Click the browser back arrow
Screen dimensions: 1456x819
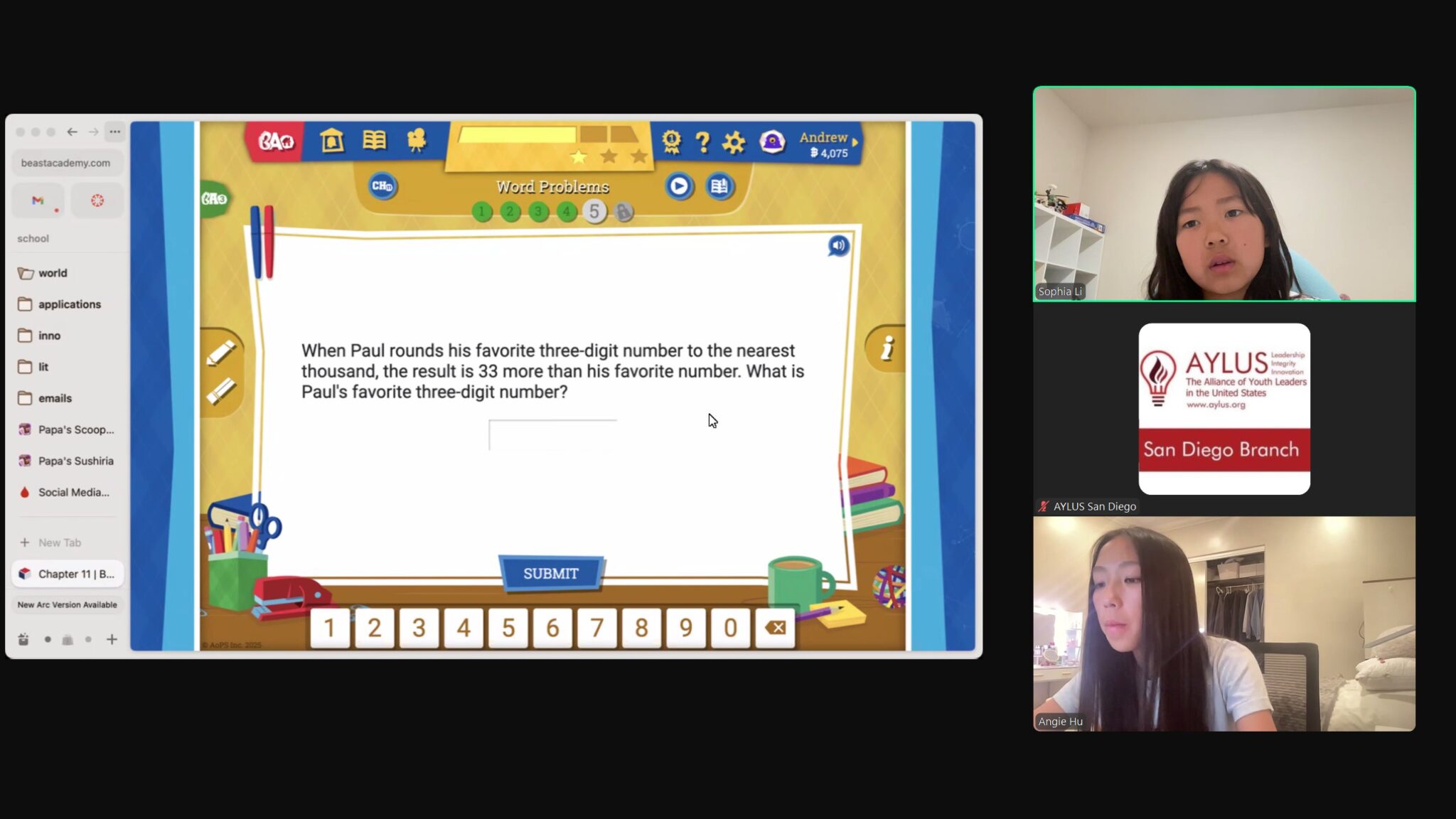coord(72,132)
